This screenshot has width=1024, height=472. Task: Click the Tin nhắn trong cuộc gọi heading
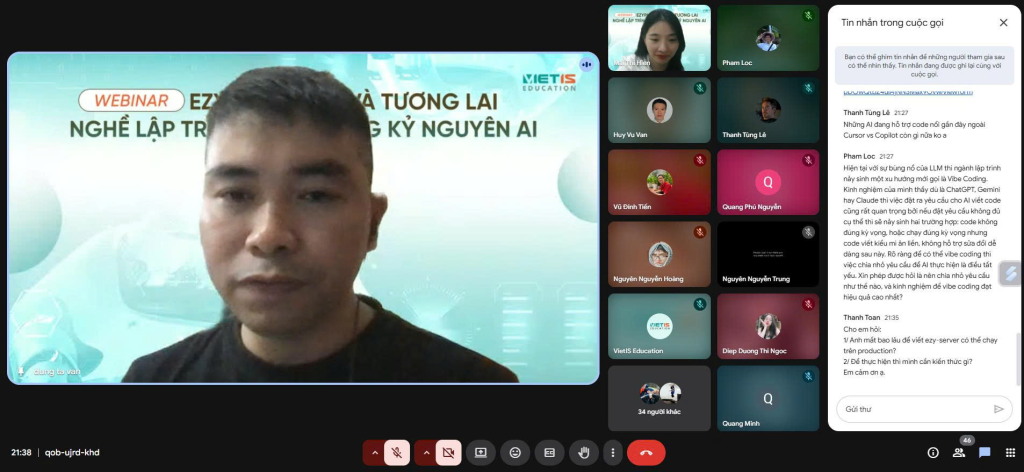(x=892, y=23)
